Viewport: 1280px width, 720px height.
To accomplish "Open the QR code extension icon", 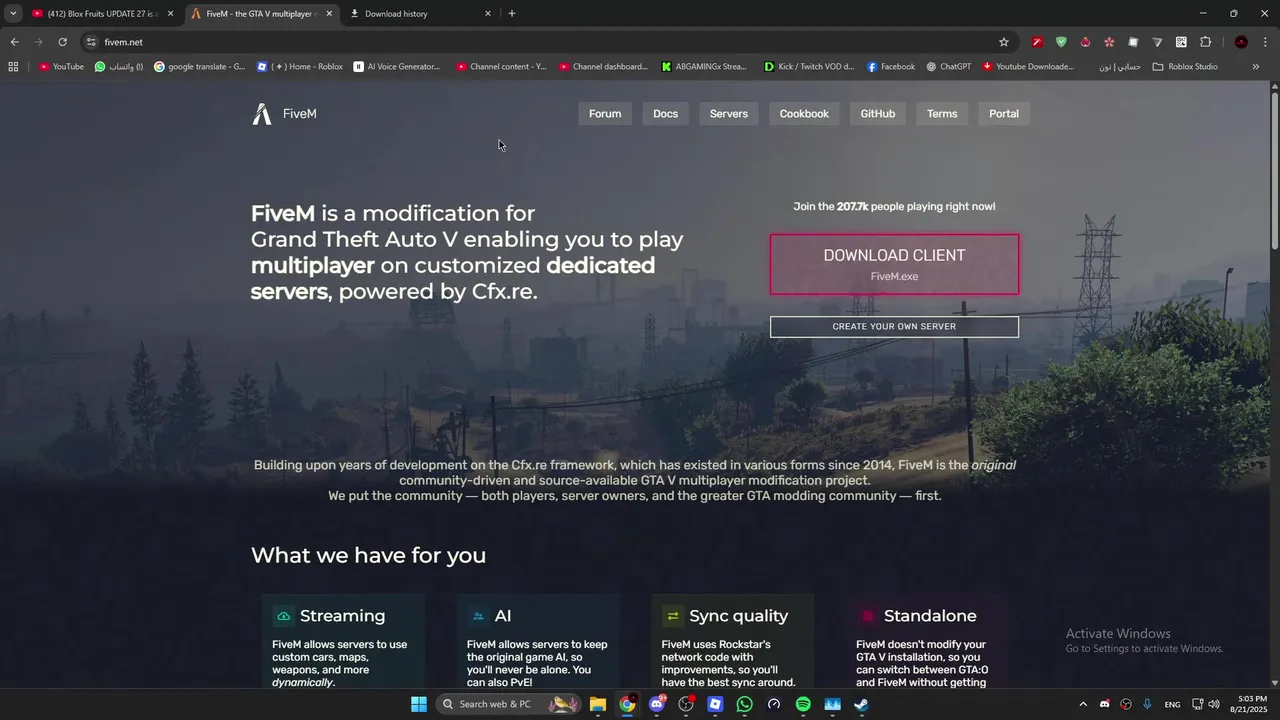I will [1181, 42].
